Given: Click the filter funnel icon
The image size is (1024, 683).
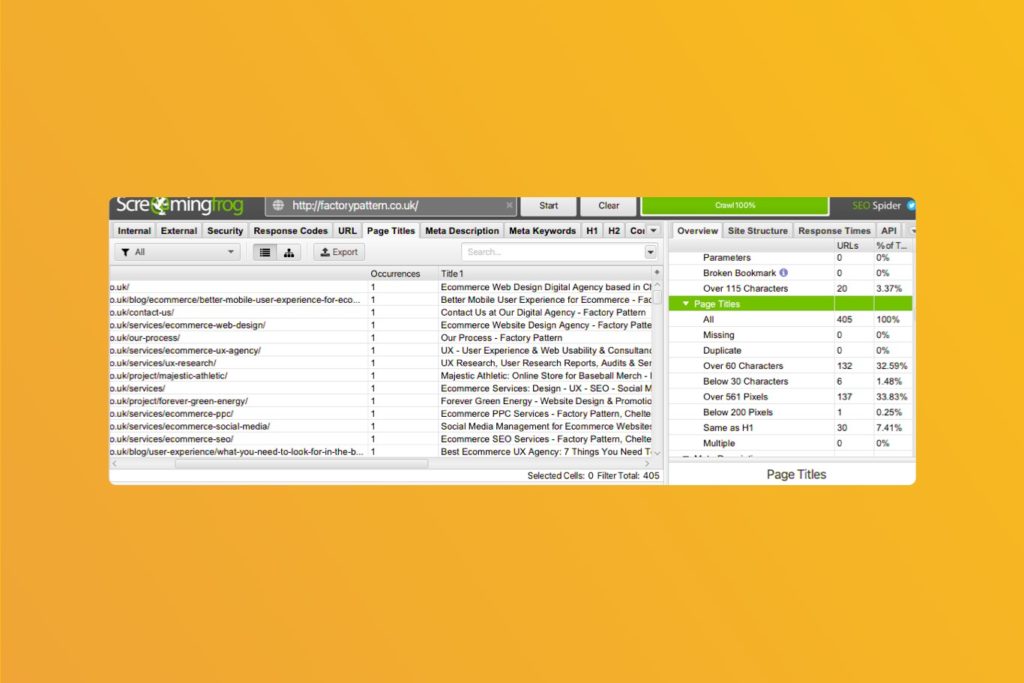Looking at the screenshot, I should pyautogui.click(x=125, y=251).
